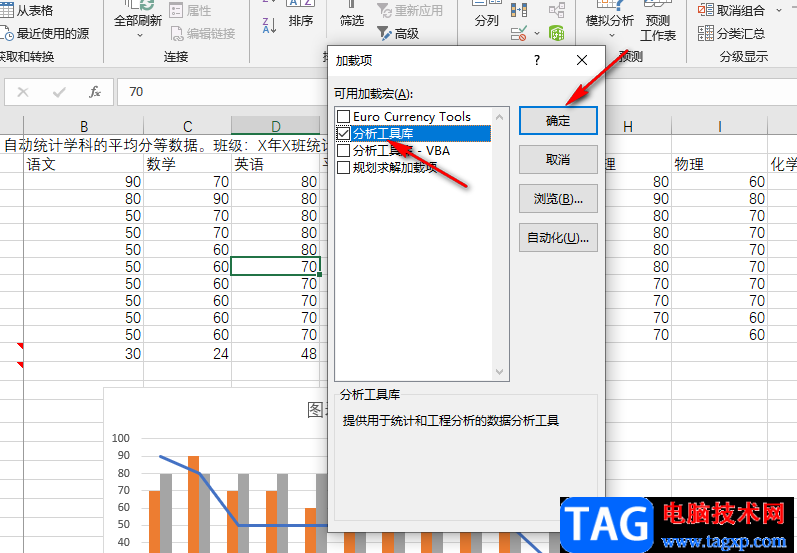Check the 分析工具库 - VBA checkbox
This screenshot has height=553, width=797.
point(344,150)
